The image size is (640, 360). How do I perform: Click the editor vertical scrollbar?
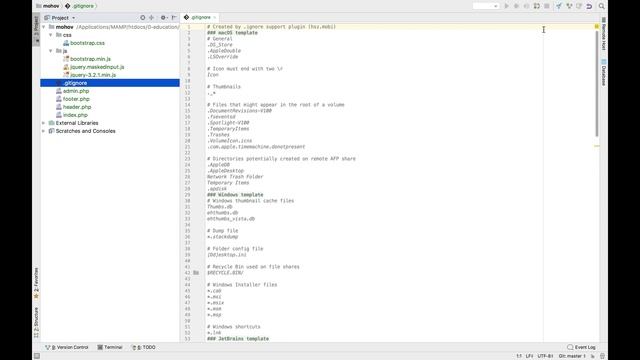[597, 84]
